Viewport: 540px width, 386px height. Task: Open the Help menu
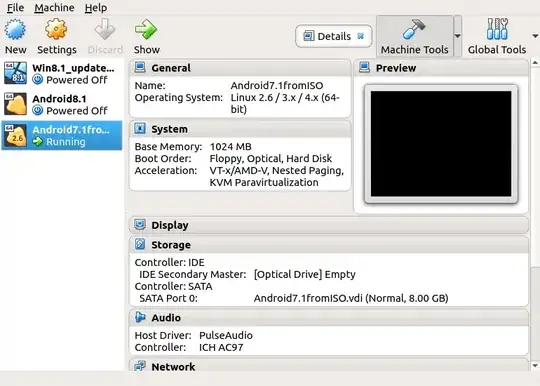(96, 8)
